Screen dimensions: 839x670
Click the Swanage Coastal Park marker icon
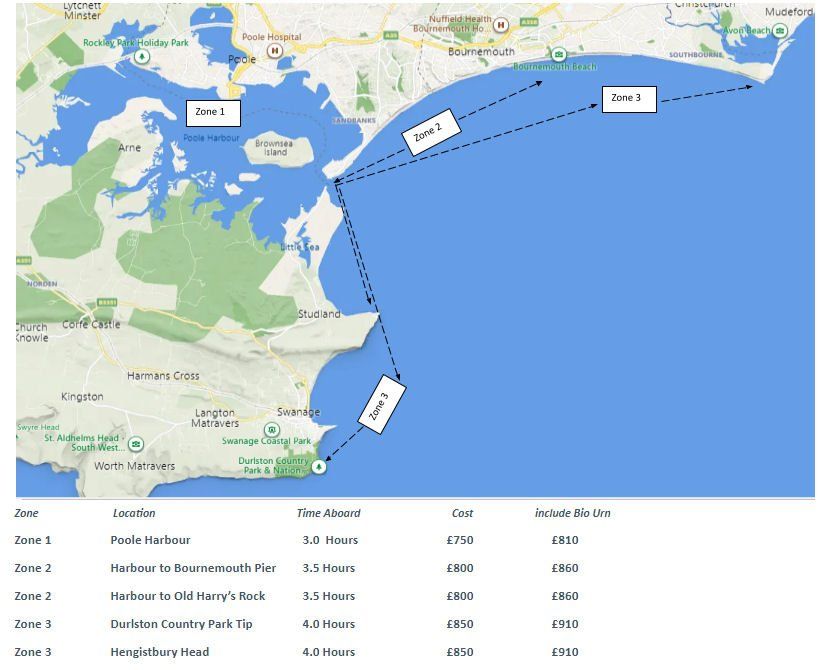(272, 429)
